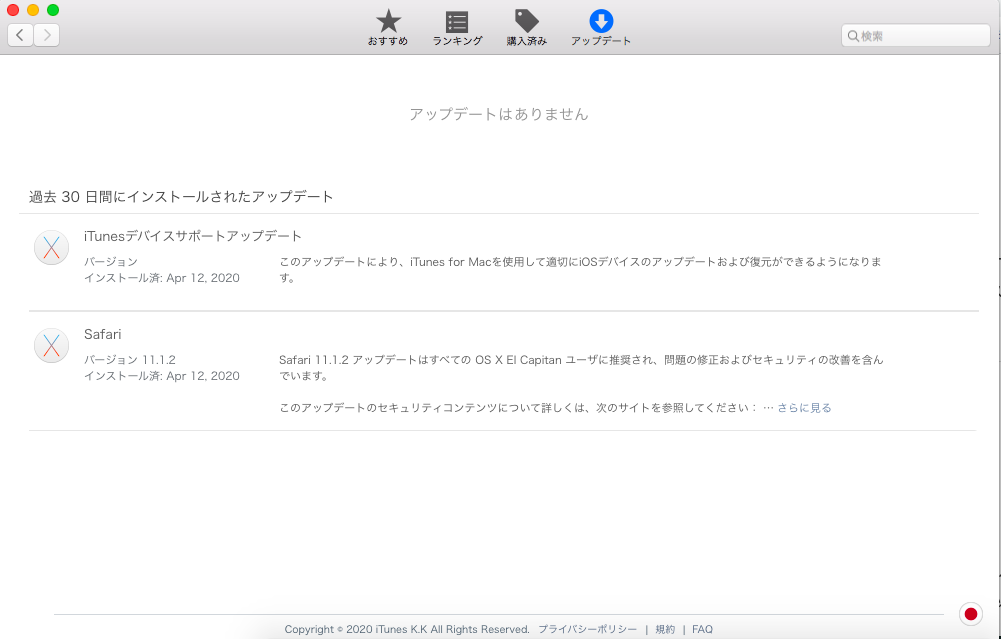
Task: Open the おすすめ star tab
Action: click(x=388, y=28)
